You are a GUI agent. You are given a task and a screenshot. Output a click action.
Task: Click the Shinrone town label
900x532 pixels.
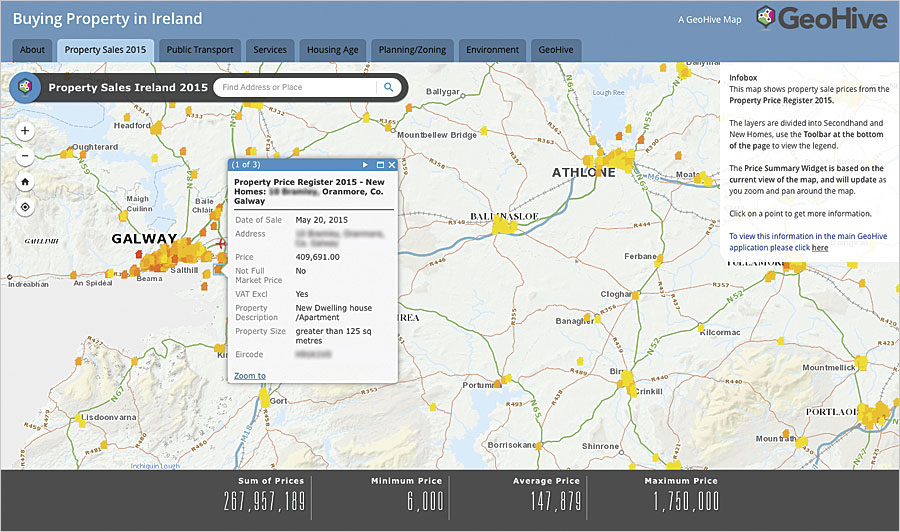tap(600, 446)
